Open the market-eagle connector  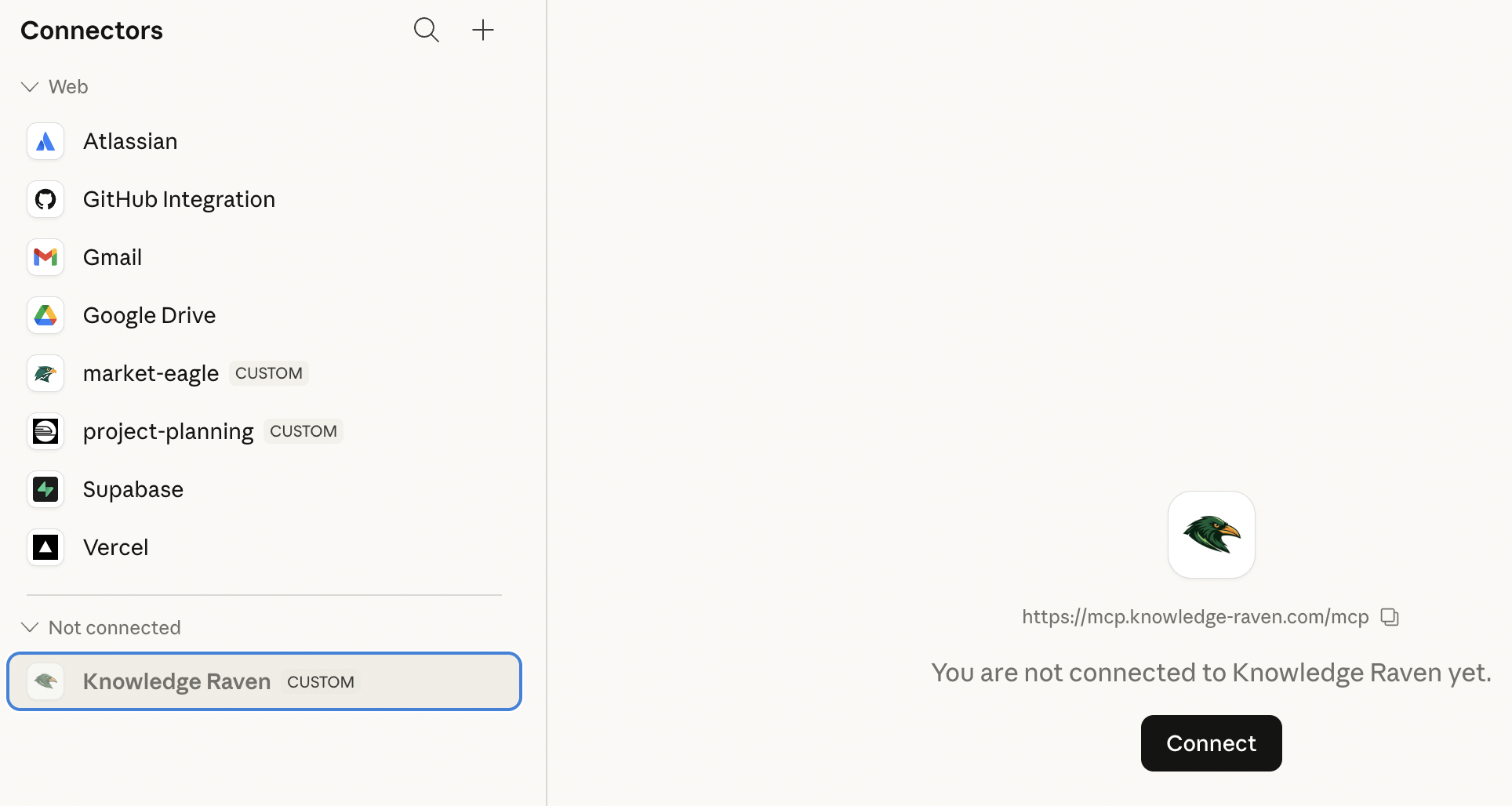[x=151, y=373]
